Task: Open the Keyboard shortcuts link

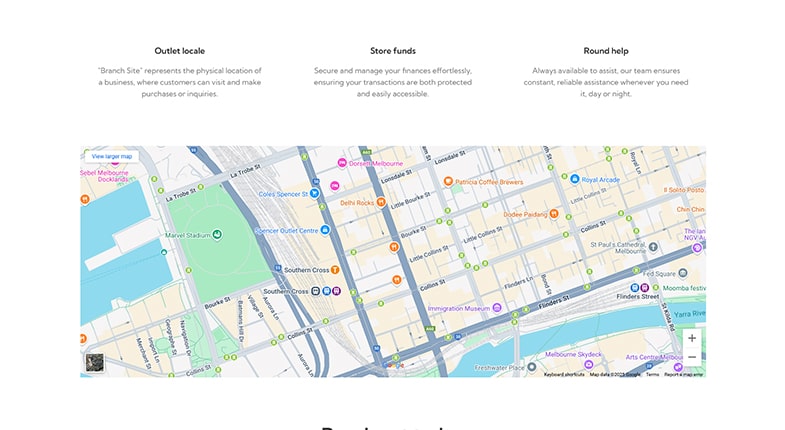Action: pos(564,374)
